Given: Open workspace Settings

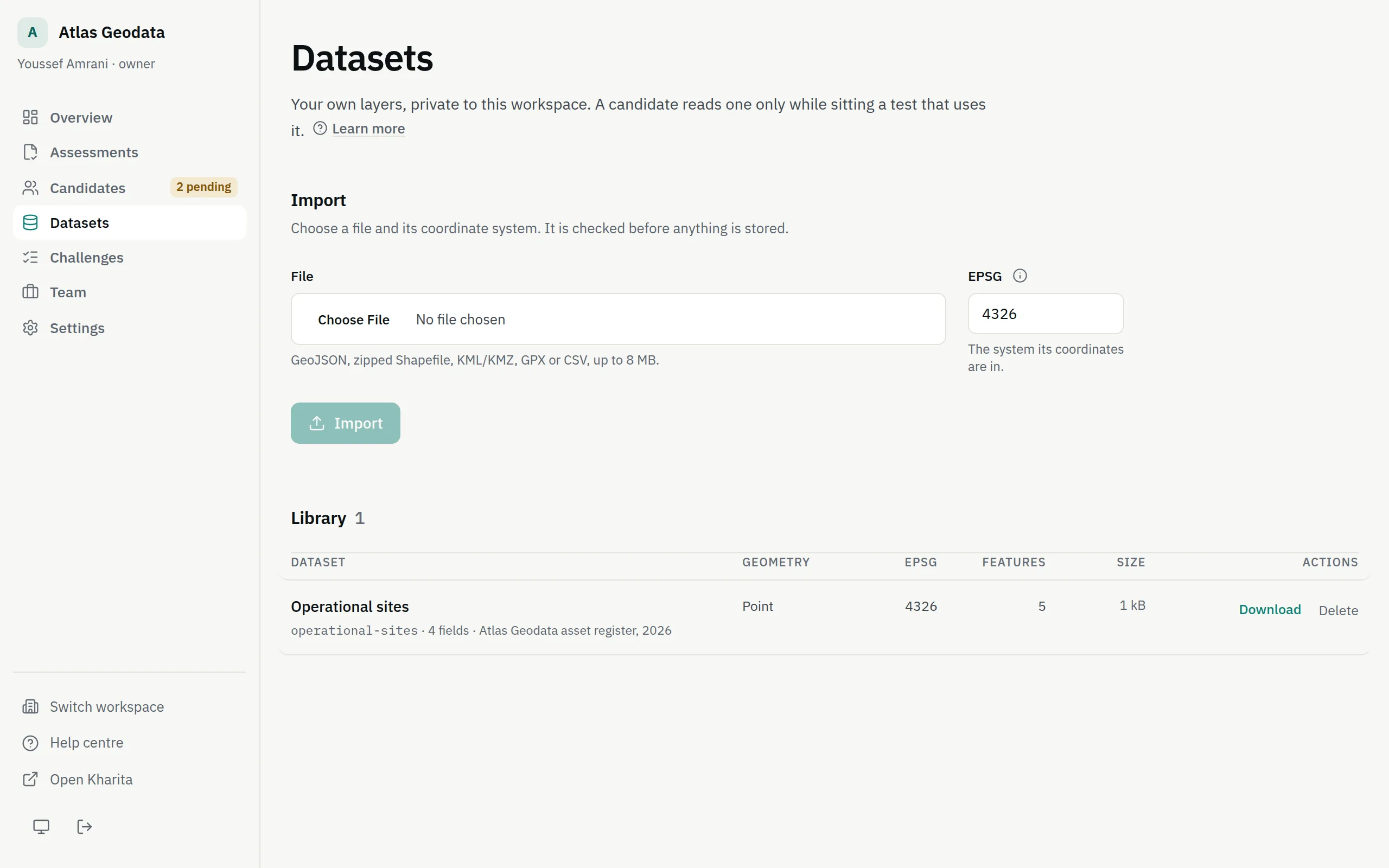Looking at the screenshot, I should point(130,328).
